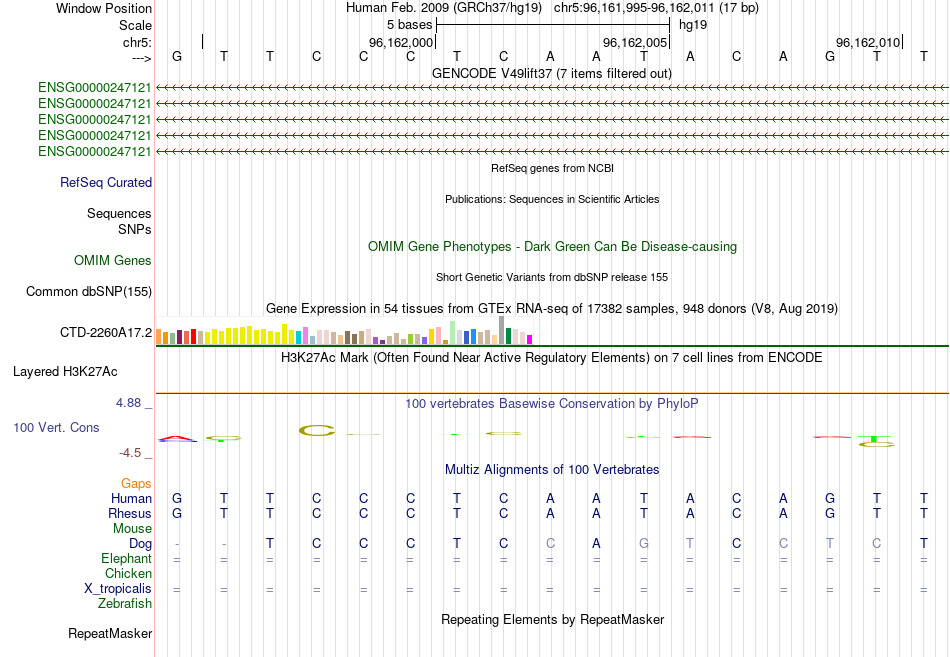Click the Chicken species row label

128,573
